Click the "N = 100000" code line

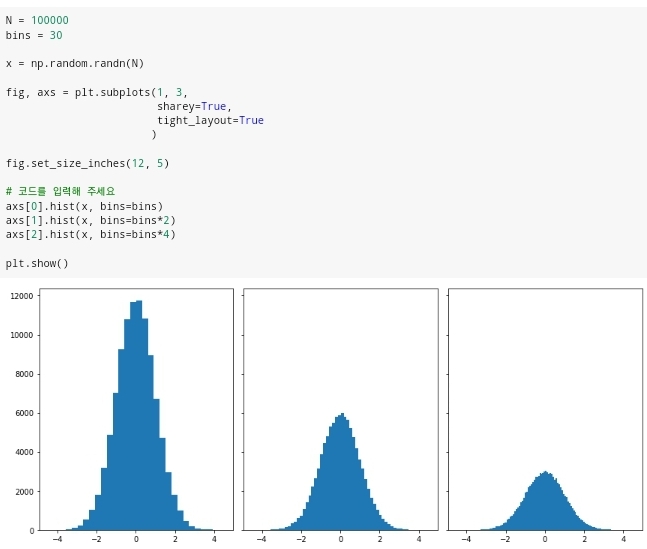pos(37,20)
